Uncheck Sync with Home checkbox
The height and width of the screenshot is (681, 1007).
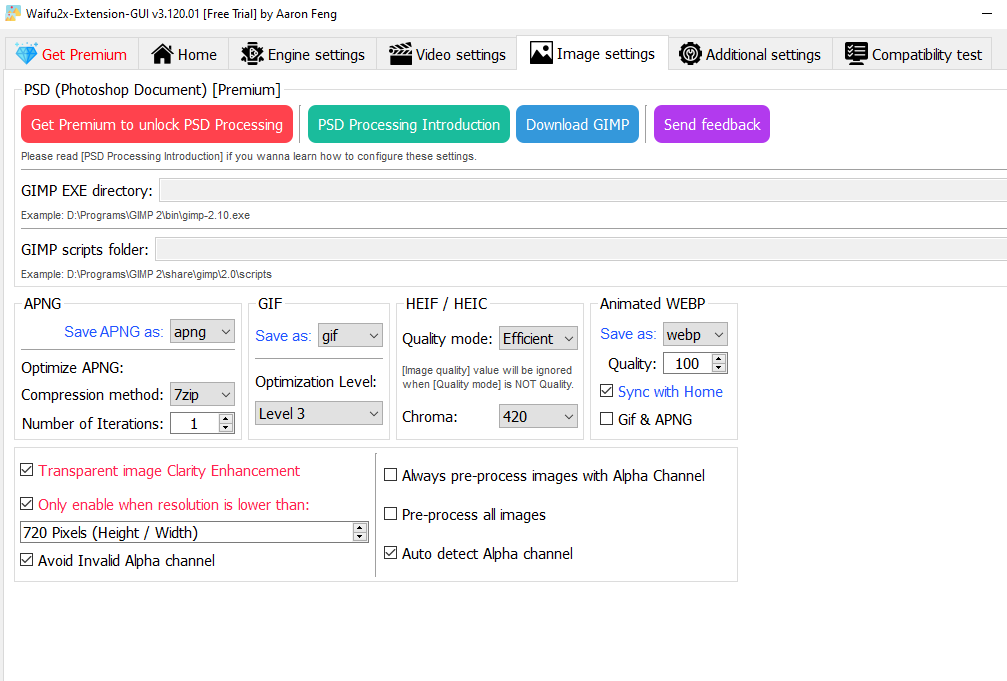coord(606,391)
